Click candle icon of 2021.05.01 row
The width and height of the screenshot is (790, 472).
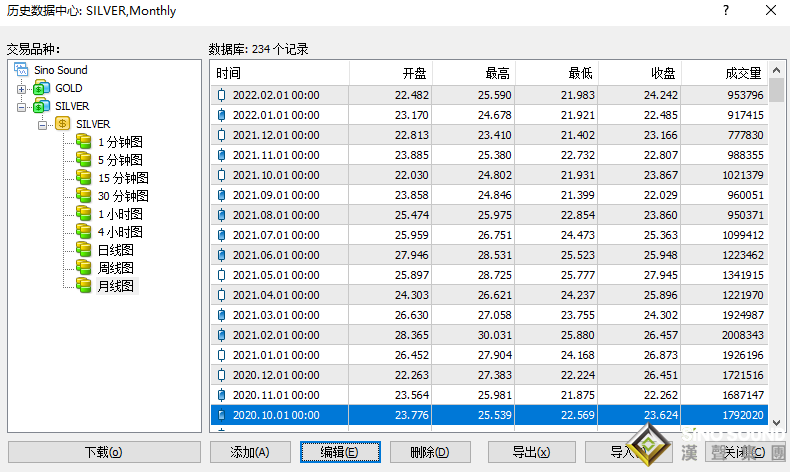pyautogui.click(x=221, y=275)
